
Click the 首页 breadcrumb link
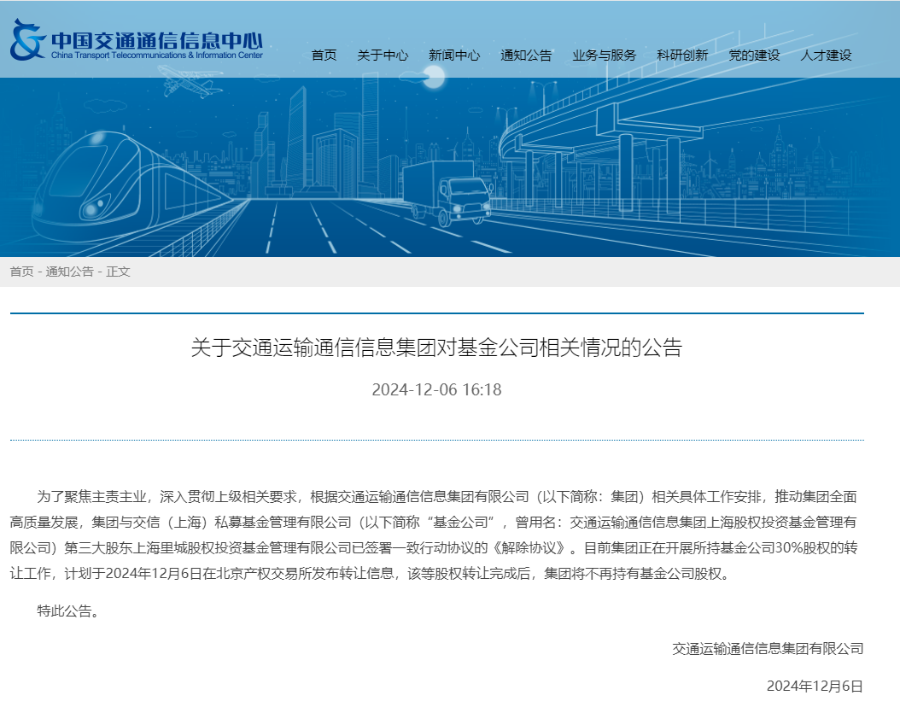[x=22, y=271]
